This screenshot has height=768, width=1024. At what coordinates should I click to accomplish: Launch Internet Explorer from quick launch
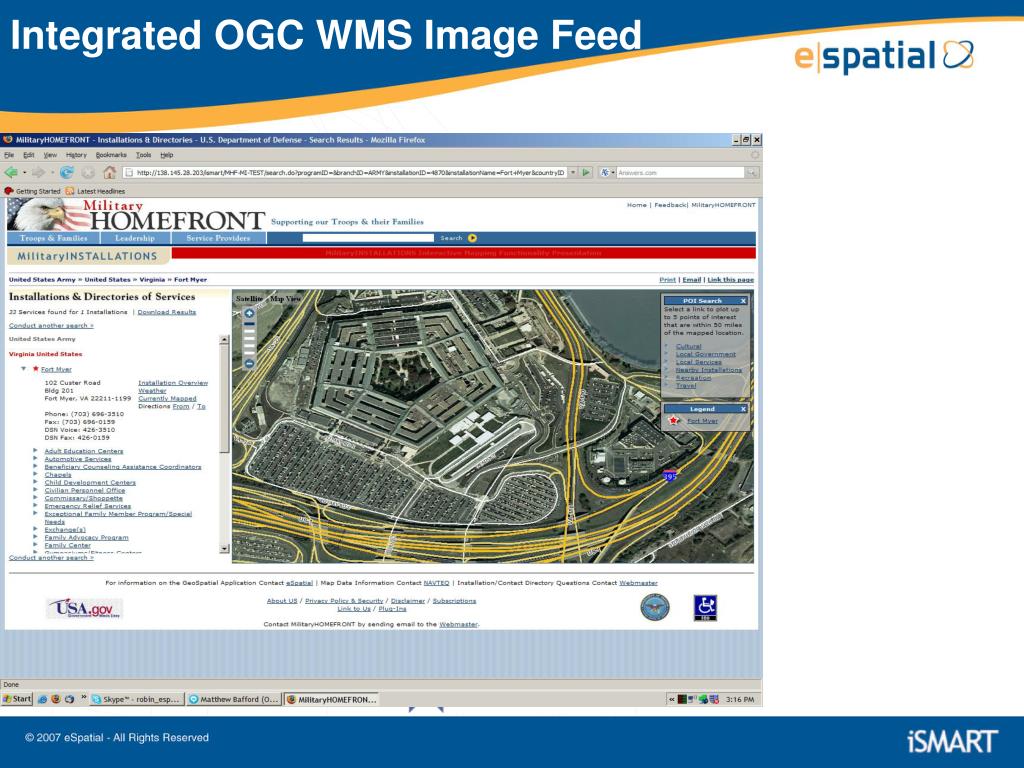click(42, 699)
